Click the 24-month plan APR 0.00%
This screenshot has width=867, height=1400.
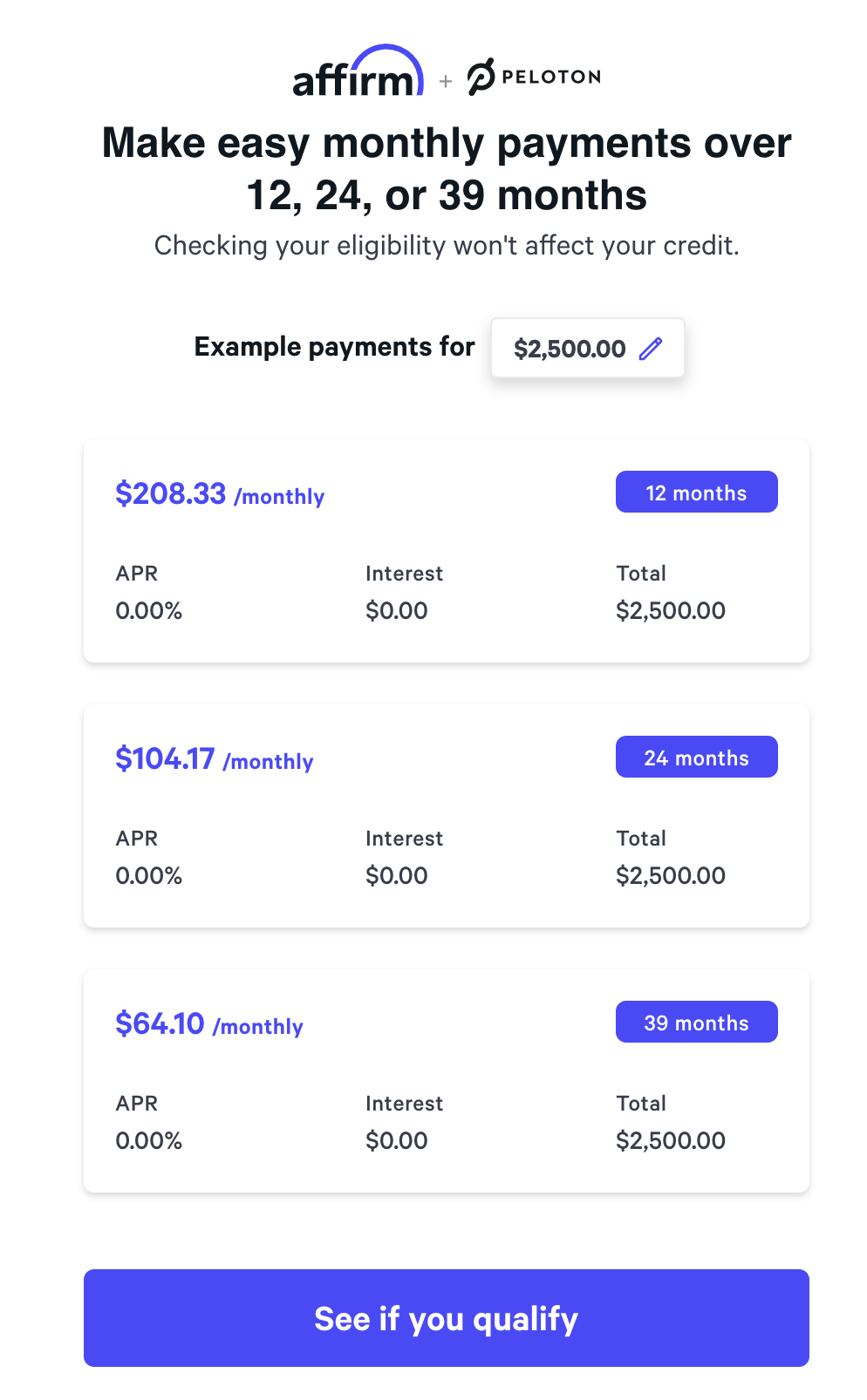click(148, 875)
